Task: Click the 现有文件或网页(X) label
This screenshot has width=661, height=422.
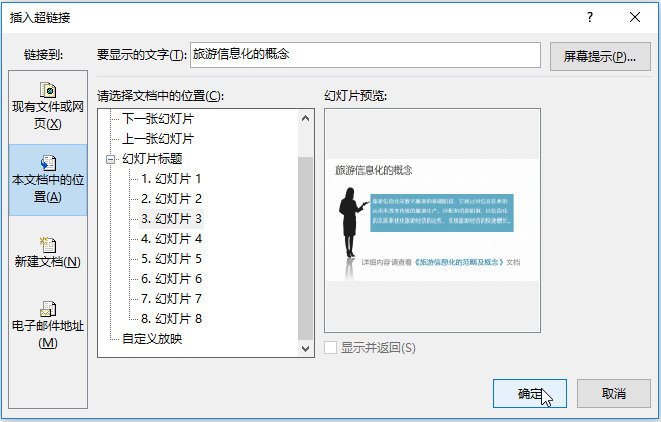Action: tap(48, 115)
